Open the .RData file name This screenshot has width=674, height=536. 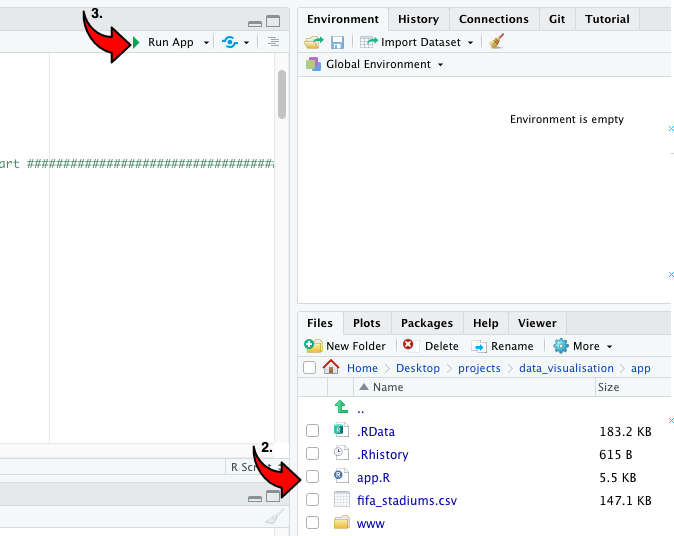pyautogui.click(x=376, y=432)
